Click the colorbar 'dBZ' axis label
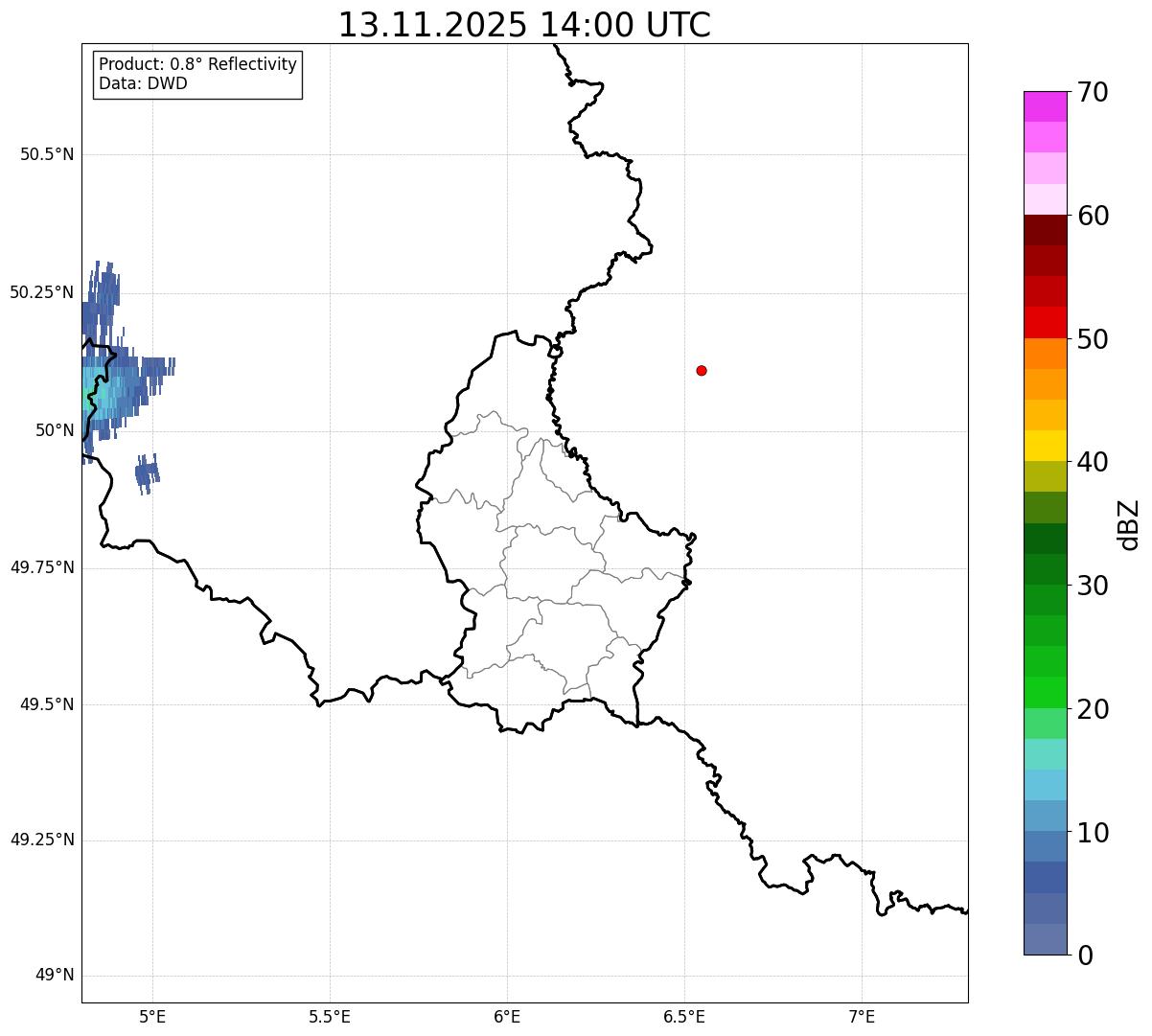Image resolution: width=1152 pixels, height=1036 pixels. click(x=1129, y=524)
